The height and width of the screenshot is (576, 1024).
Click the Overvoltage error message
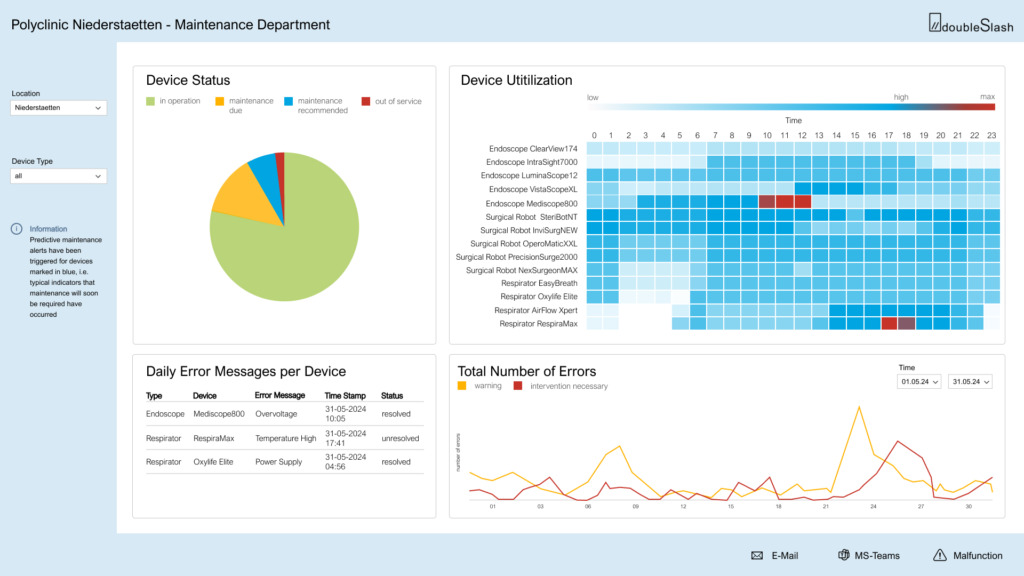(x=276, y=414)
